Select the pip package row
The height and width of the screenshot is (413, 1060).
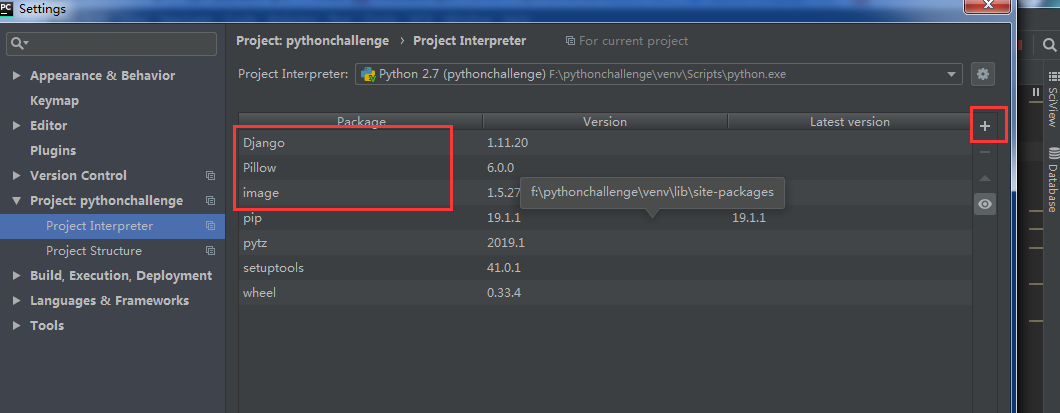[605, 218]
